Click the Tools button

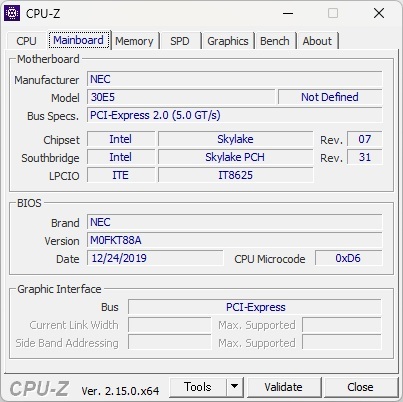(198, 387)
